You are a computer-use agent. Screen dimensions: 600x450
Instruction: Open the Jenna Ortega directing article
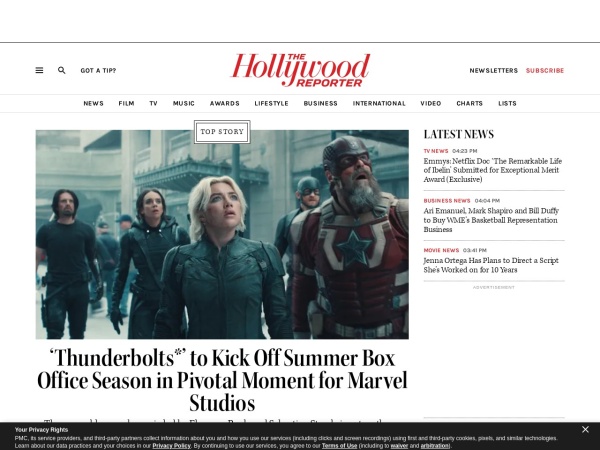491,265
